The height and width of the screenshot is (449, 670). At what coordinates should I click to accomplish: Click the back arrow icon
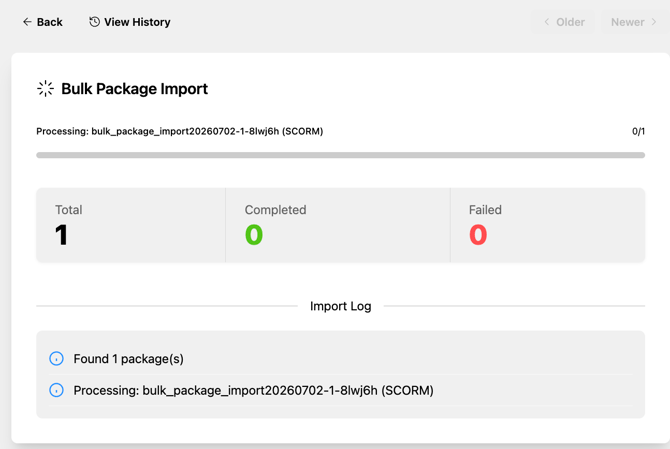(27, 22)
